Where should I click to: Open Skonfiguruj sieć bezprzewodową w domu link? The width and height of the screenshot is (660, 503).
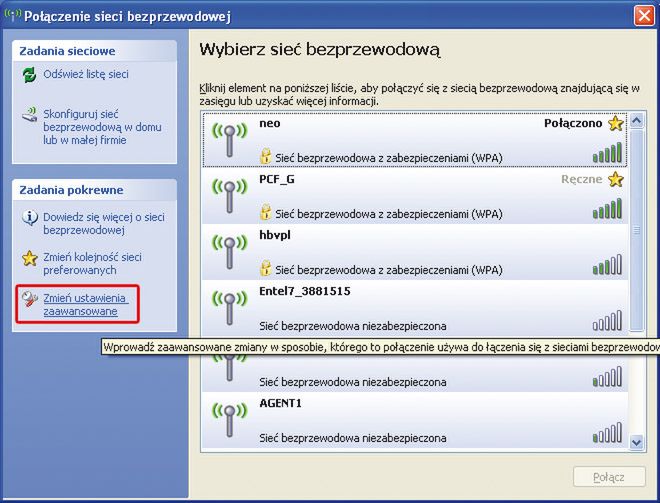point(102,127)
